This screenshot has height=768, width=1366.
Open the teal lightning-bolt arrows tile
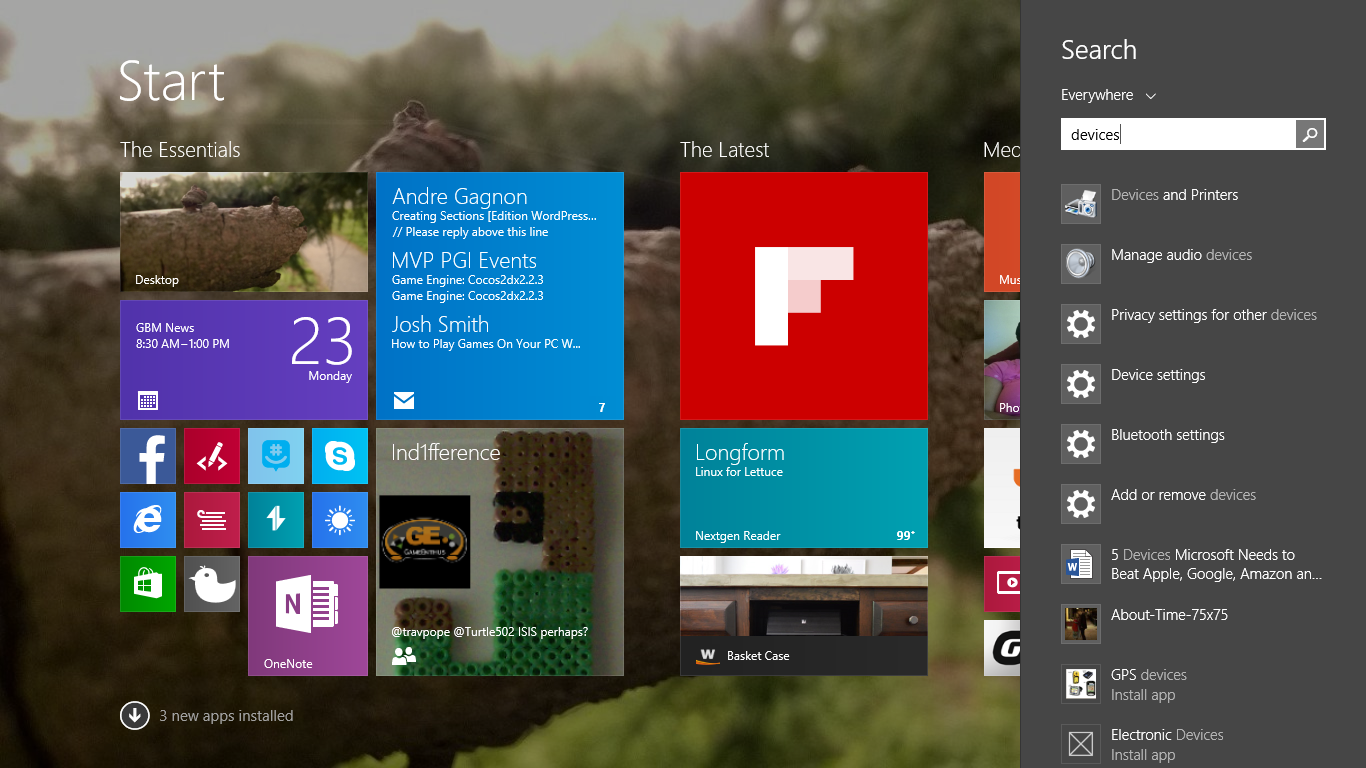[276, 520]
